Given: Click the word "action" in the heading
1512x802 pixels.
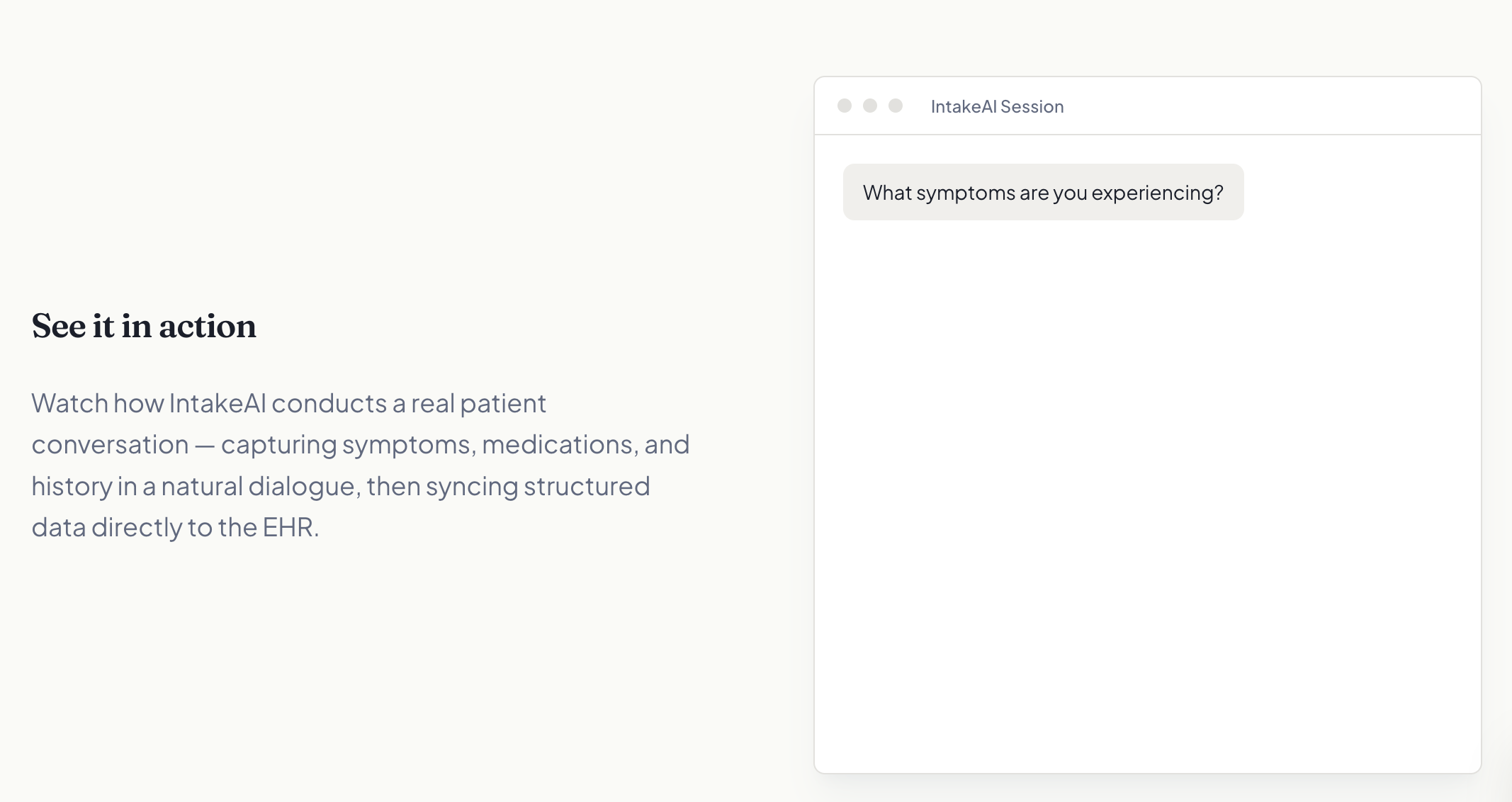Looking at the screenshot, I should [x=208, y=326].
